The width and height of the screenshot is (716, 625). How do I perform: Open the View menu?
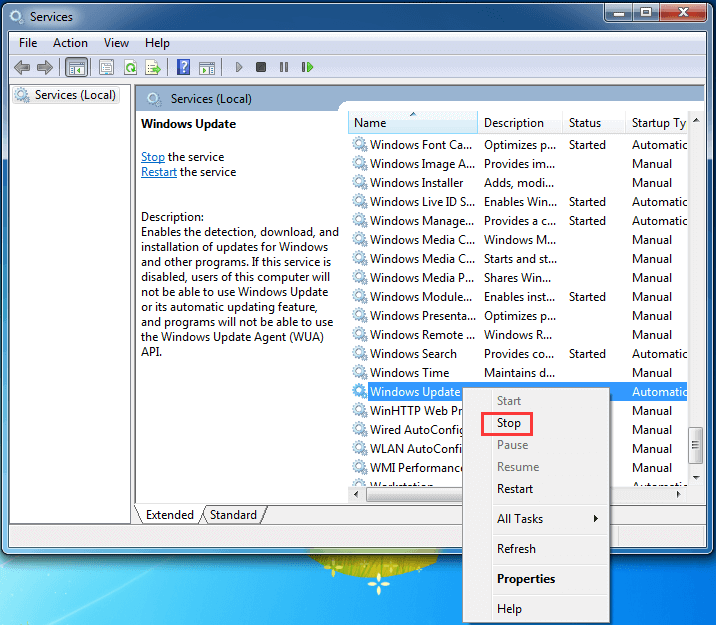coord(116,43)
